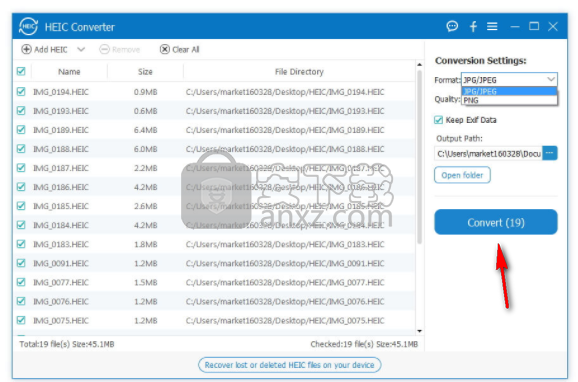578x382 pixels.
Task: Click the Remove button label
Action: point(126,49)
